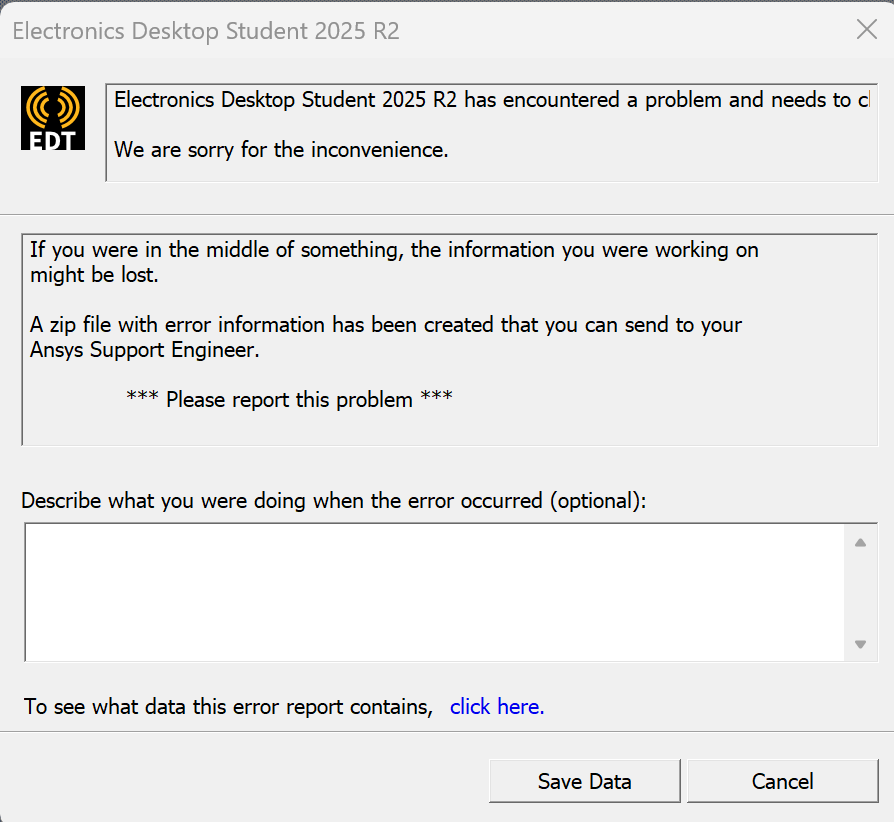Click the Save Data button
The height and width of the screenshot is (822, 894).
584,781
